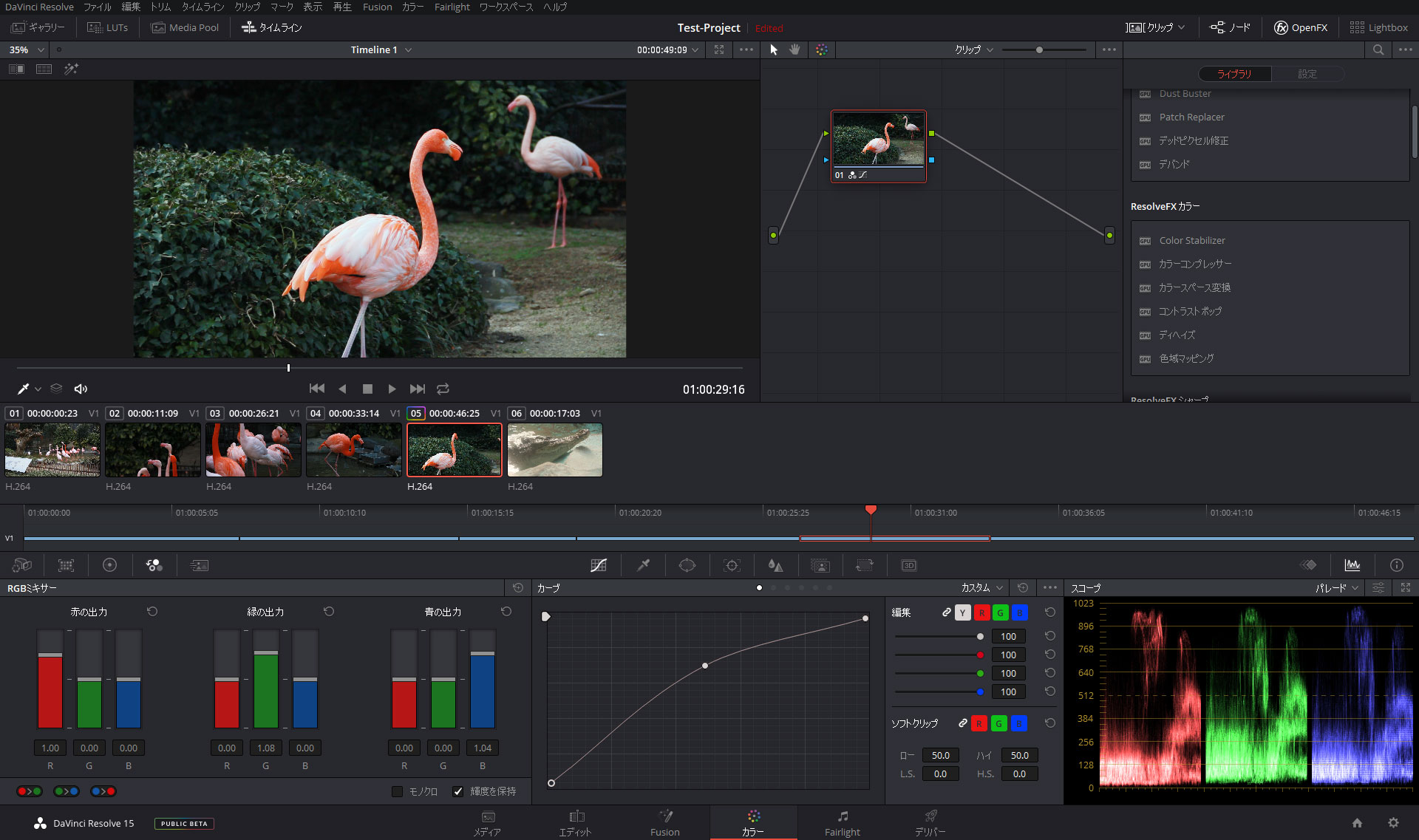Select the Qualifier eyedropper palette

pos(644,565)
